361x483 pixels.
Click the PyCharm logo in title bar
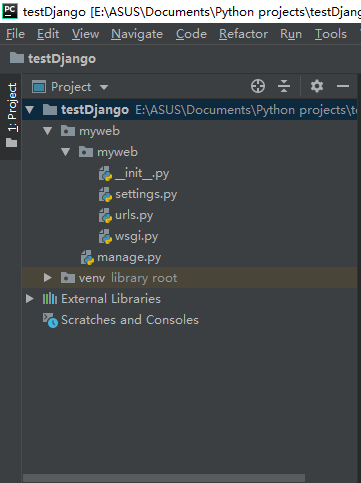coord(10,11)
